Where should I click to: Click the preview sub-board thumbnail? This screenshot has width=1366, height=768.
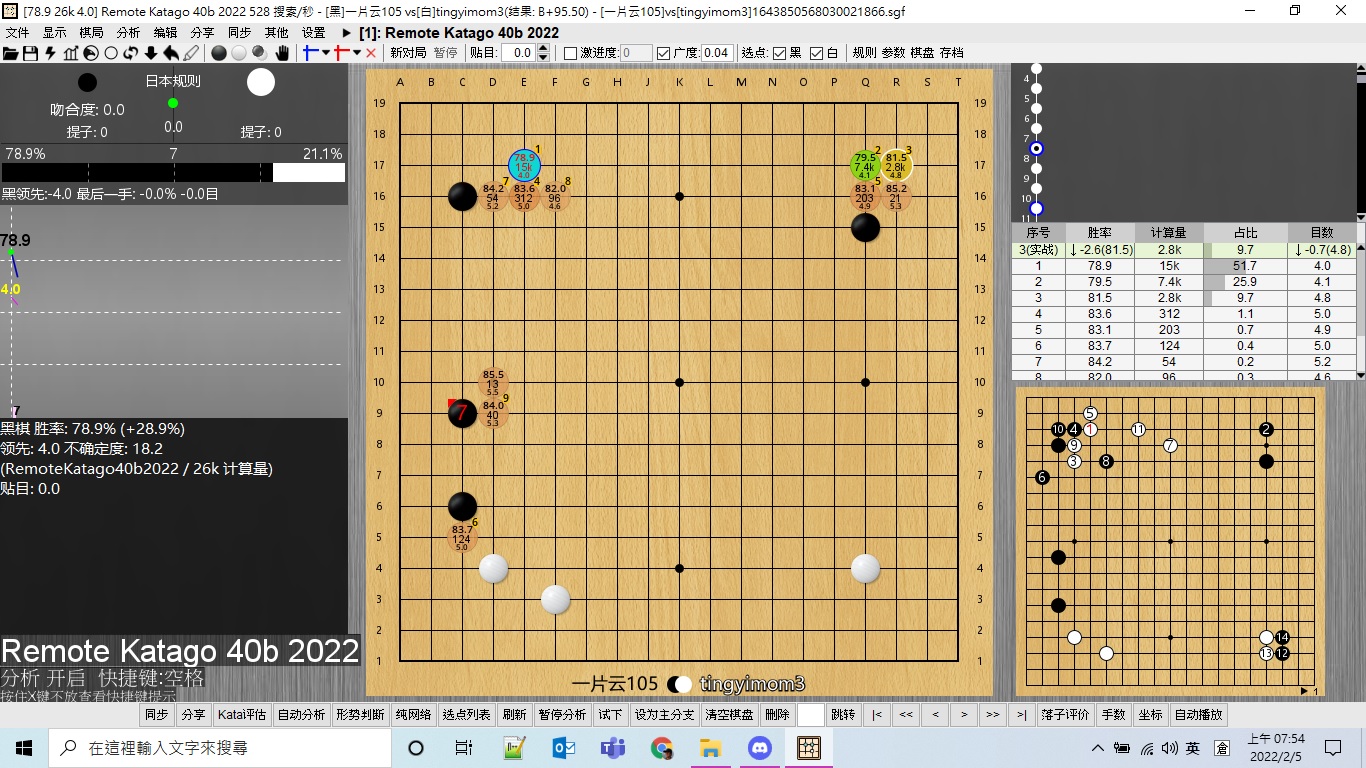[x=1170, y=541]
